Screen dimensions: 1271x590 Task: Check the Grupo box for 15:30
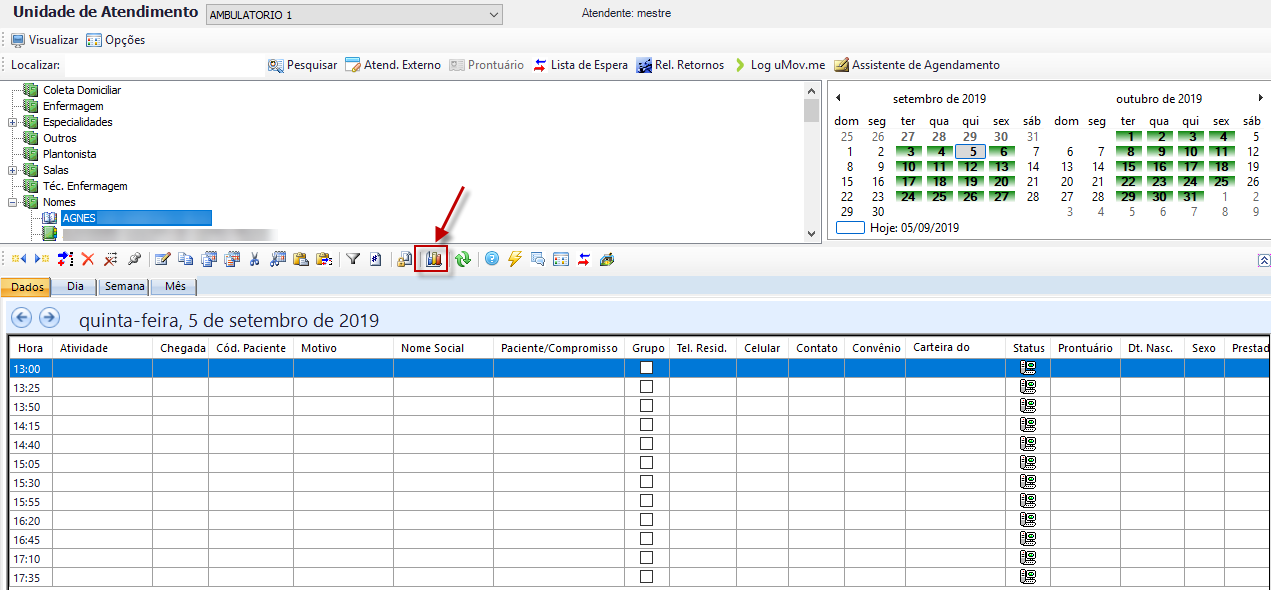click(x=646, y=482)
